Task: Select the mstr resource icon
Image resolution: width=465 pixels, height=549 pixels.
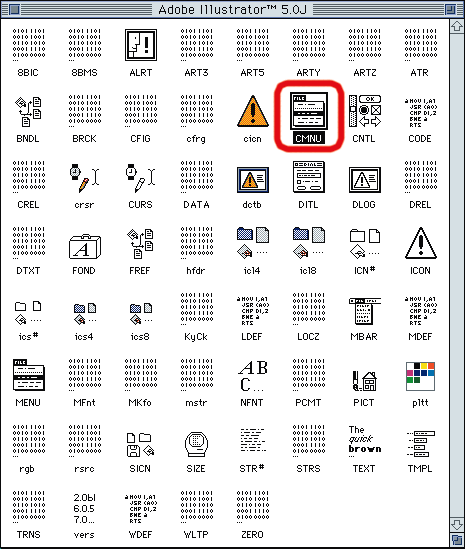Action: [197, 375]
